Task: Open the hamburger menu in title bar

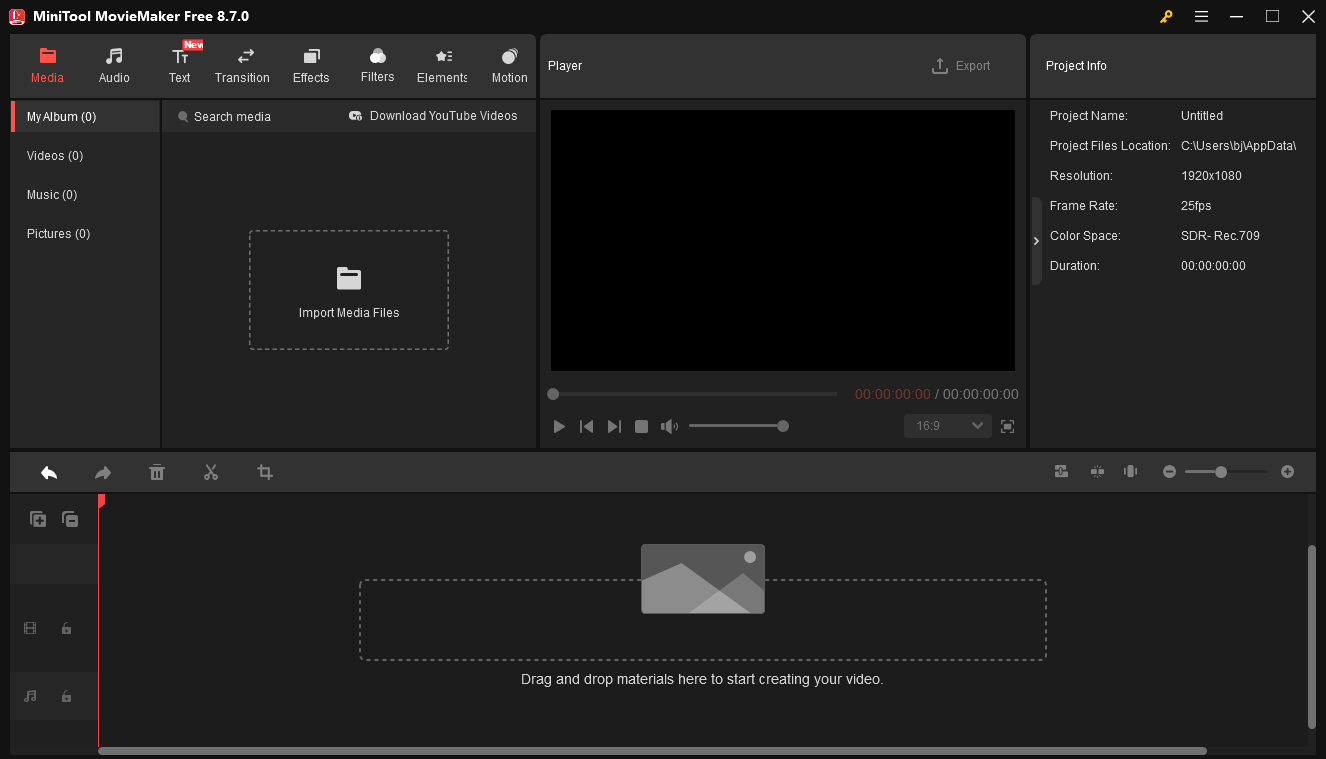Action: (1201, 17)
